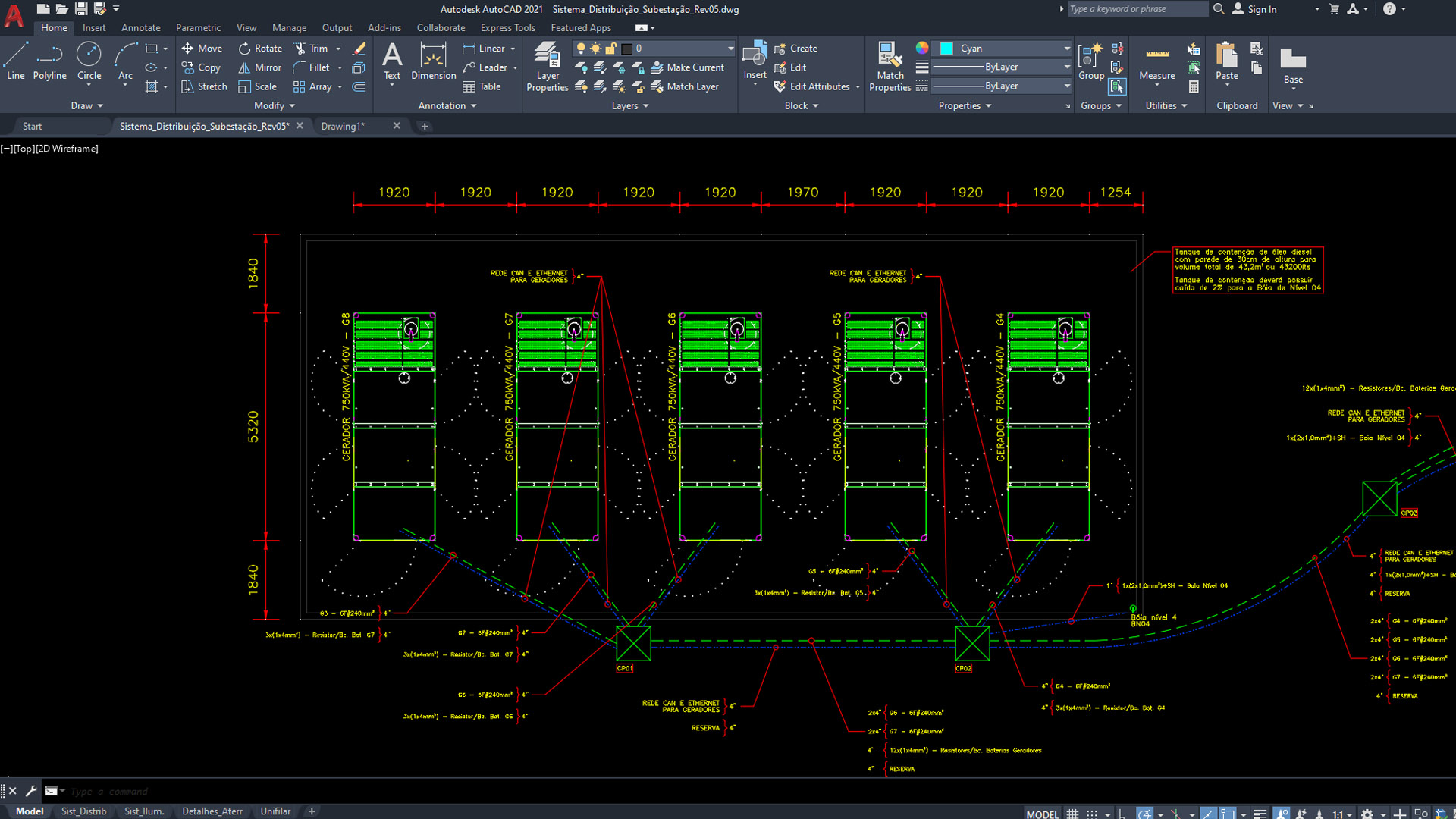Open the Annotate ribbon tab
This screenshot has height=819, width=1456.
pos(140,28)
